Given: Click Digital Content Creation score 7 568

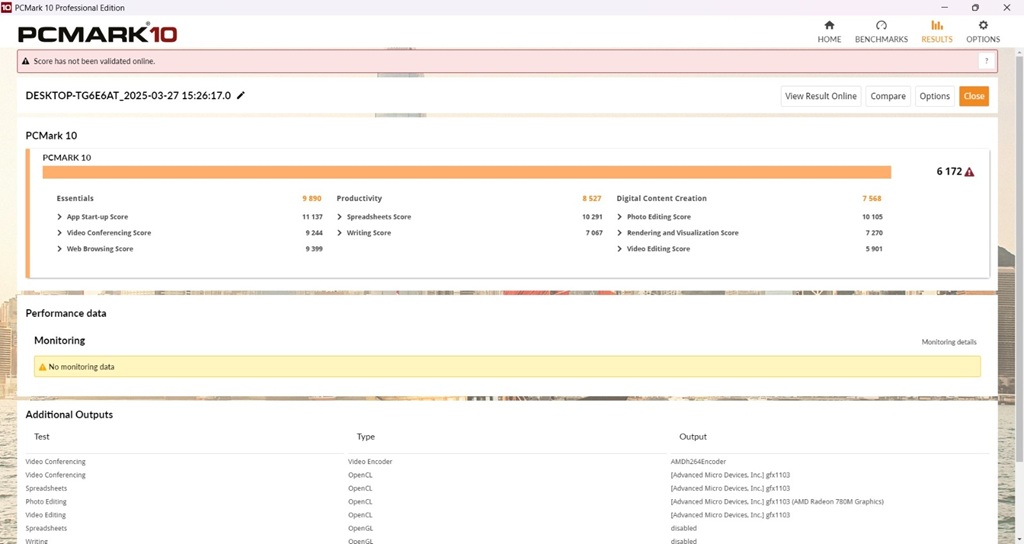Looking at the screenshot, I should [872, 199].
